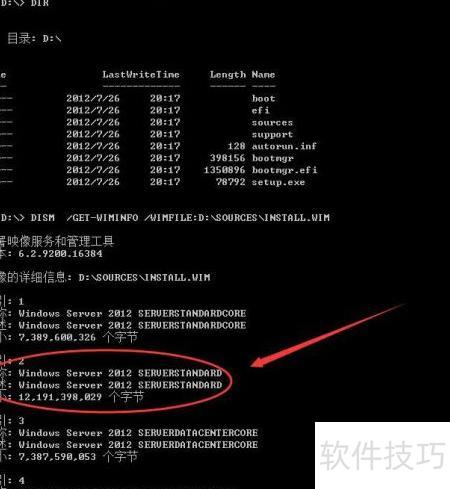450x489 pixels.
Task: Select the first SERVERDATACENTERCORE name line
Action: tap(138, 433)
